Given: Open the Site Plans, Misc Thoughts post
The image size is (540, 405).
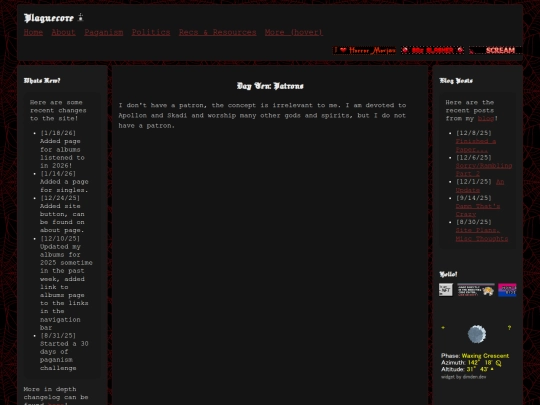Looking at the screenshot, I should (x=482, y=234).
